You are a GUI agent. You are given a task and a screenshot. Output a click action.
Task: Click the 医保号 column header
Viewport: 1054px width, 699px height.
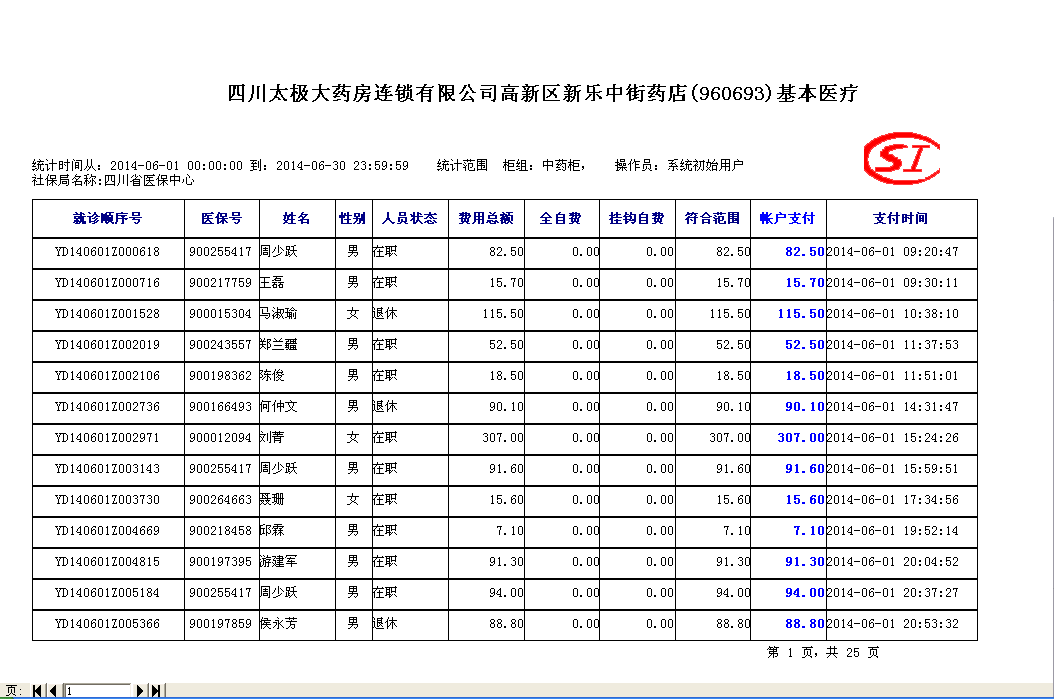click(221, 218)
